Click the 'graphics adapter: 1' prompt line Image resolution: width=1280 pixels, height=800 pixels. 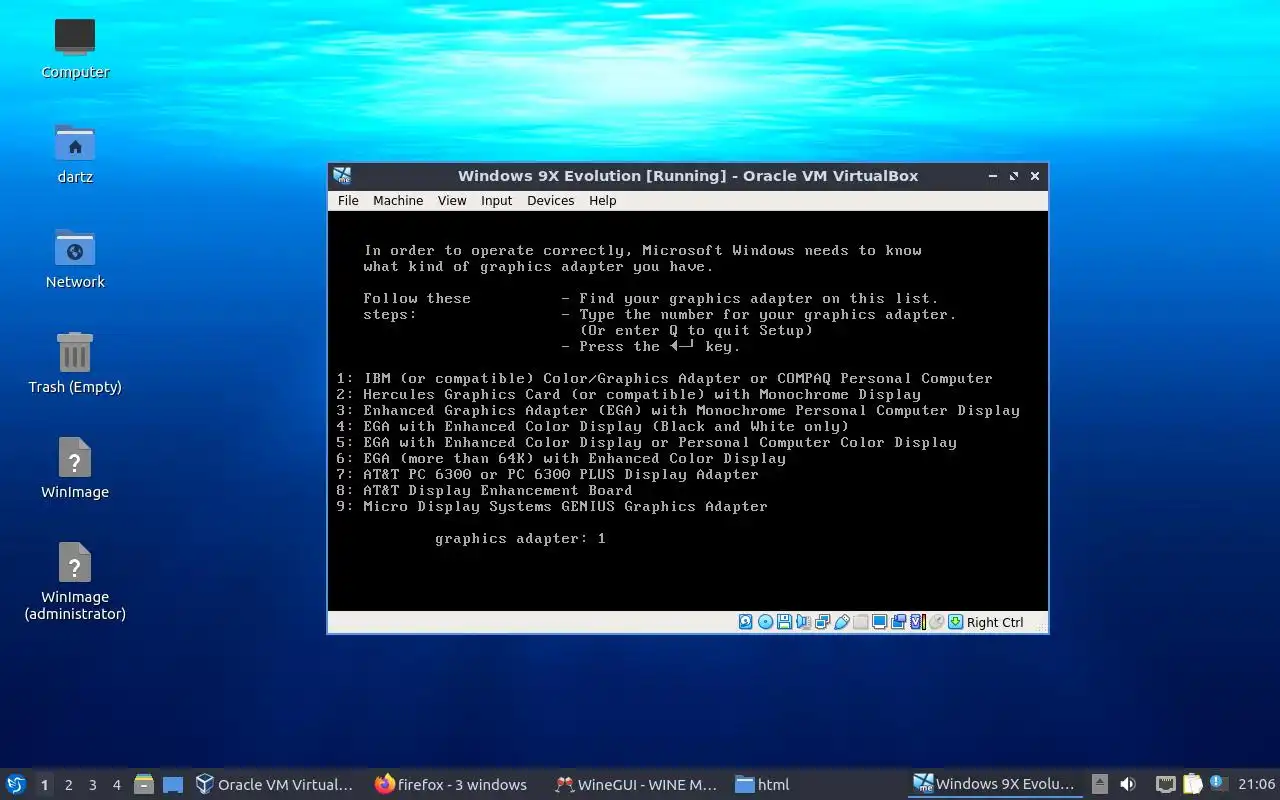[x=520, y=538]
